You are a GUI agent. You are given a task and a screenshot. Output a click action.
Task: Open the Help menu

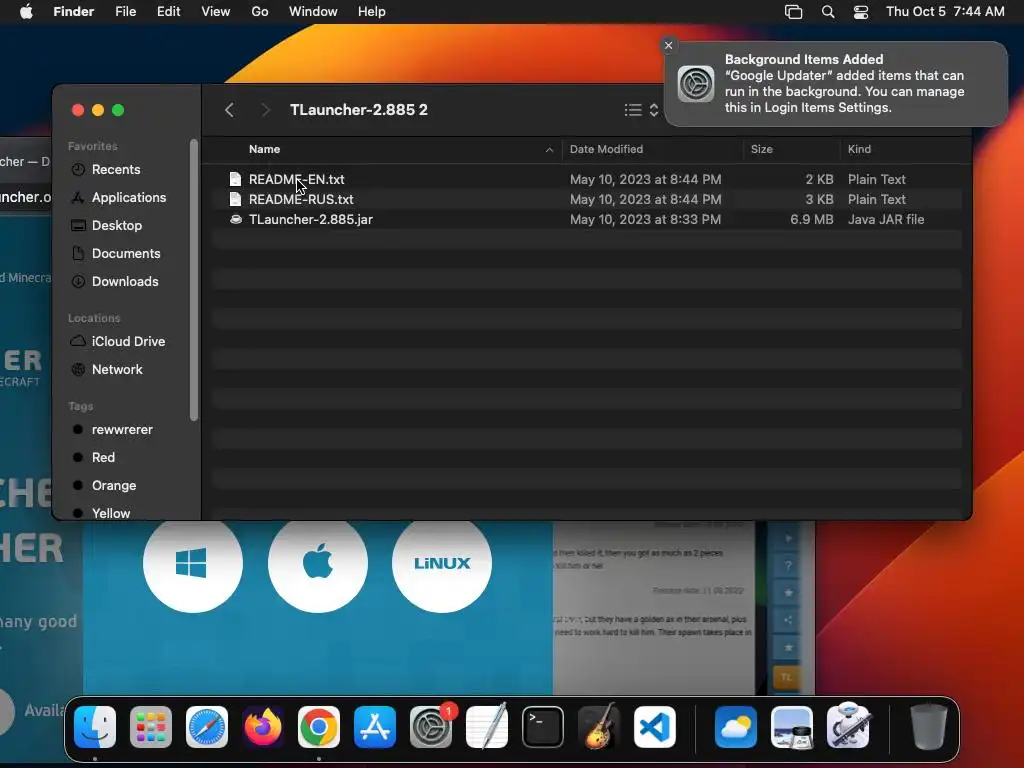(372, 12)
